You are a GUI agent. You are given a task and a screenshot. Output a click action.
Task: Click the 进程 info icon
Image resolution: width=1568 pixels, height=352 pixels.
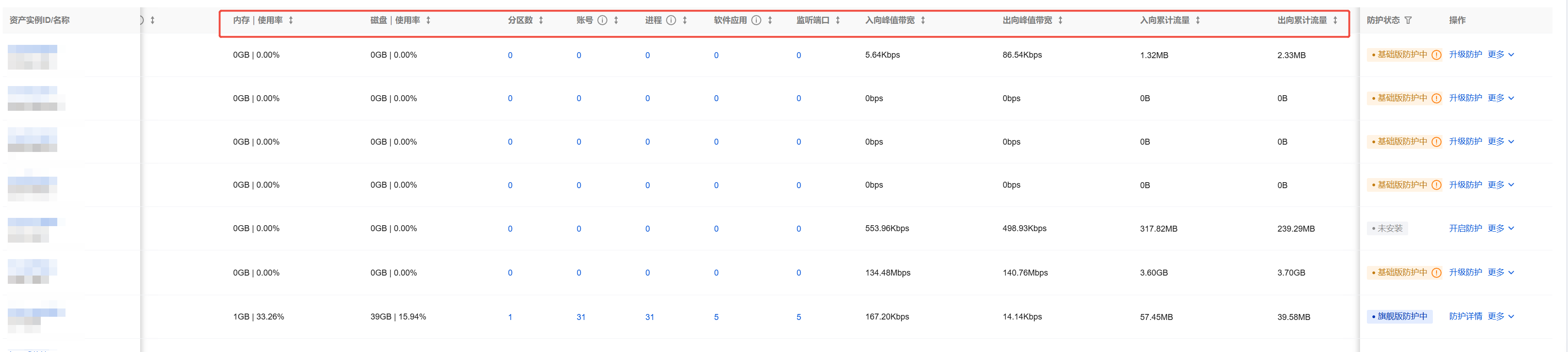671,20
